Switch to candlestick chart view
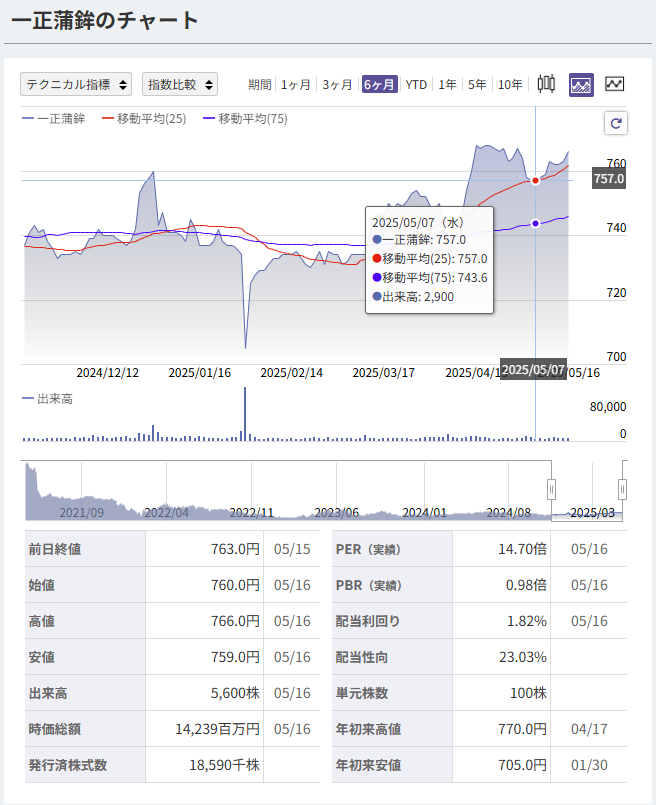The image size is (656, 805). (546, 84)
